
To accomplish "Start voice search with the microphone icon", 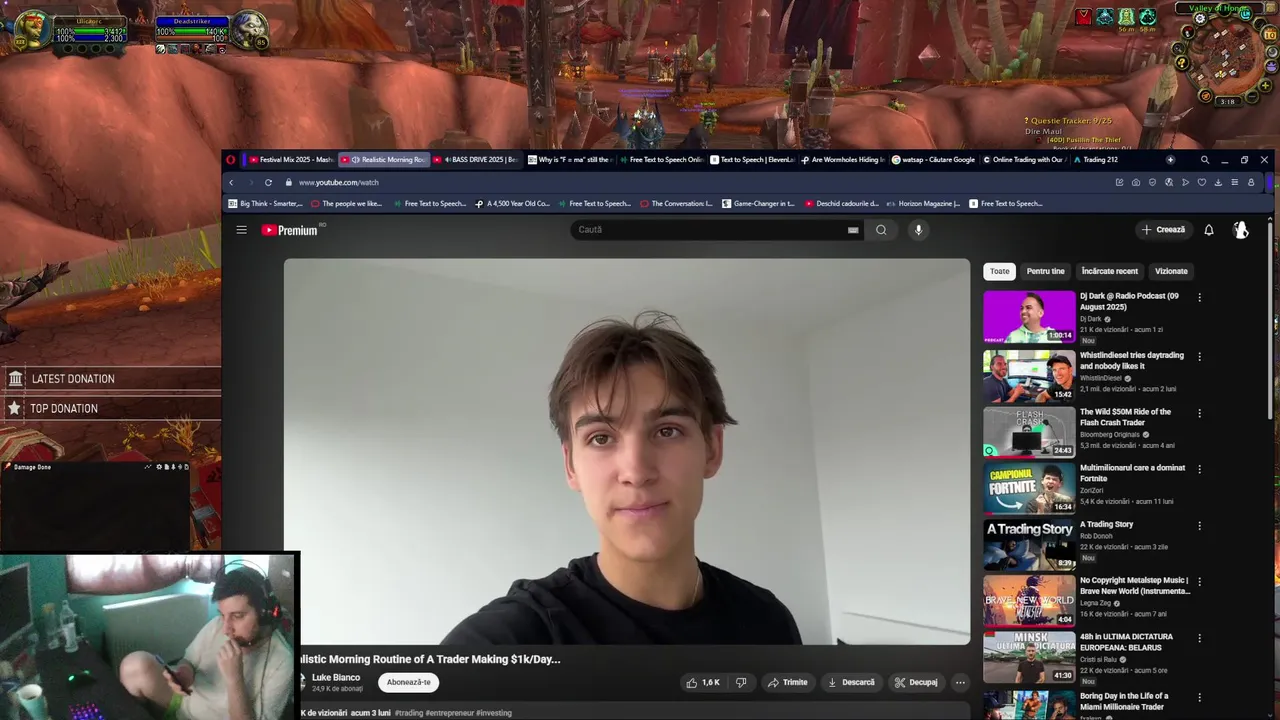I will coord(918,230).
